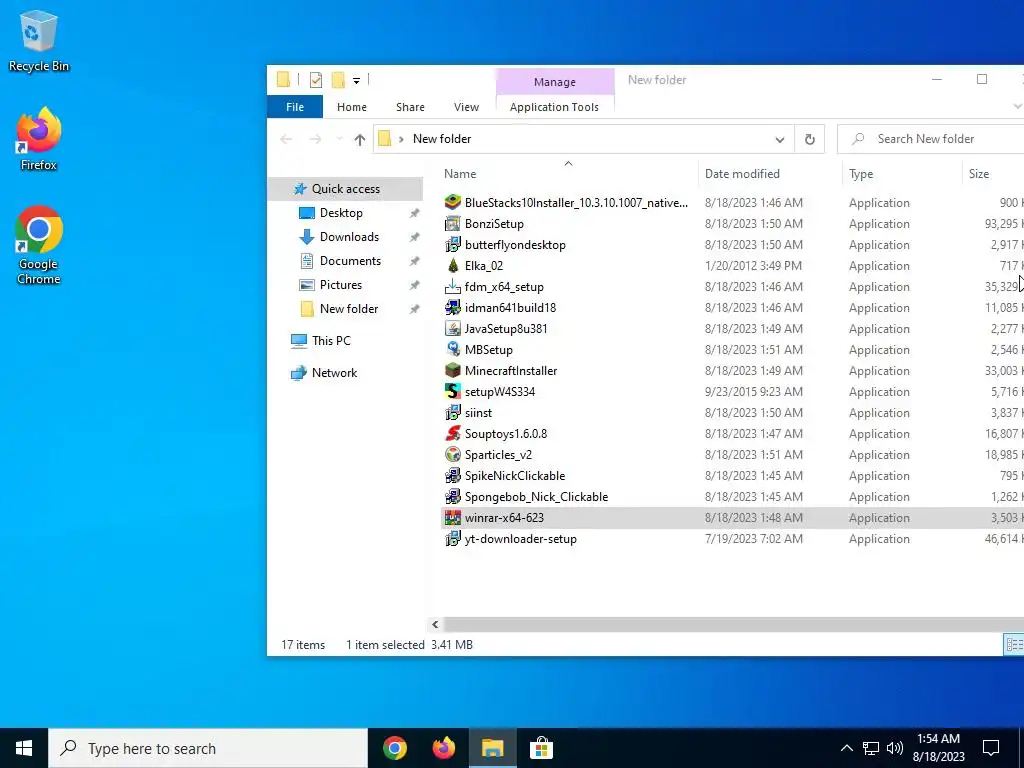Select the MBSetup icon

[x=453, y=349]
